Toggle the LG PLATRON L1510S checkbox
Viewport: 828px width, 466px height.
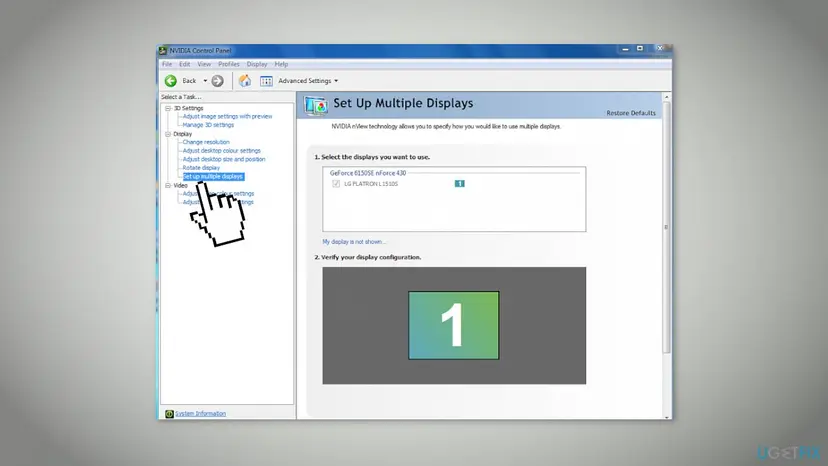click(336, 184)
